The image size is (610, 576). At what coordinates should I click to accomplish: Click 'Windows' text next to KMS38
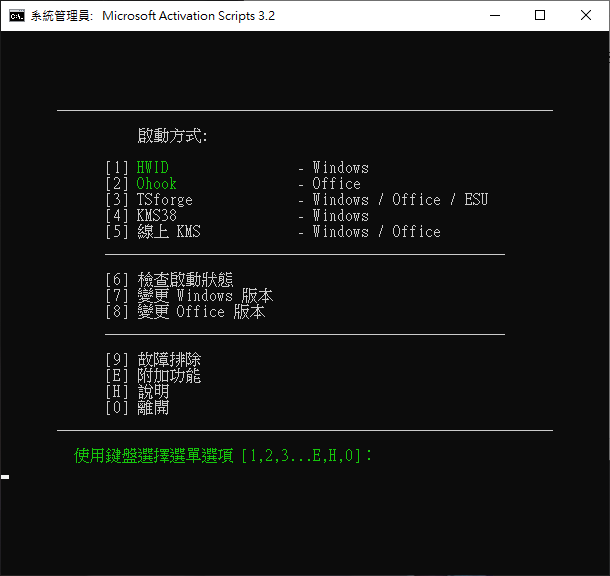[340, 215]
